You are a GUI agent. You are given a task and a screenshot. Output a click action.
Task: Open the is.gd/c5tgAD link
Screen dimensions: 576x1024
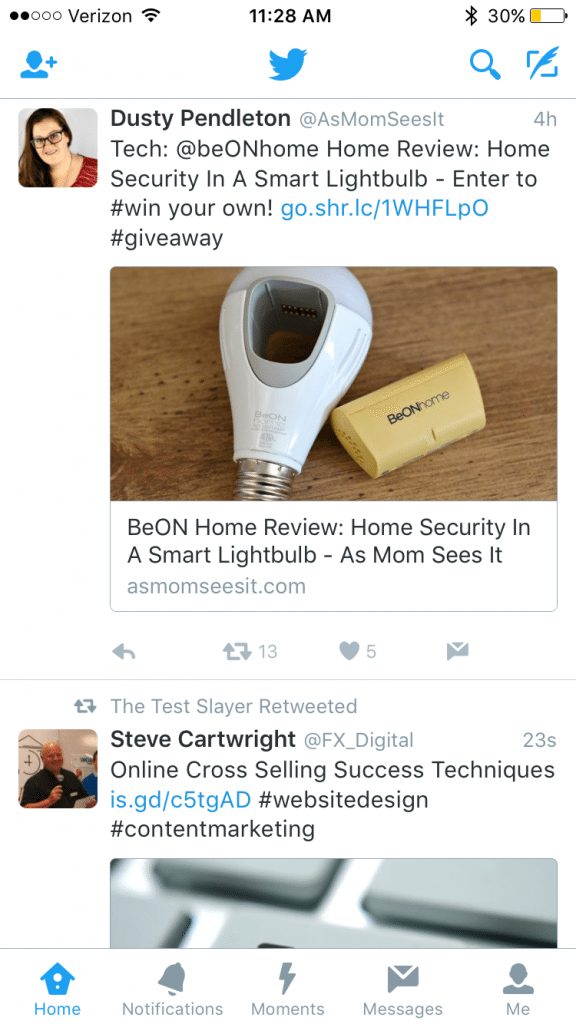(180, 800)
